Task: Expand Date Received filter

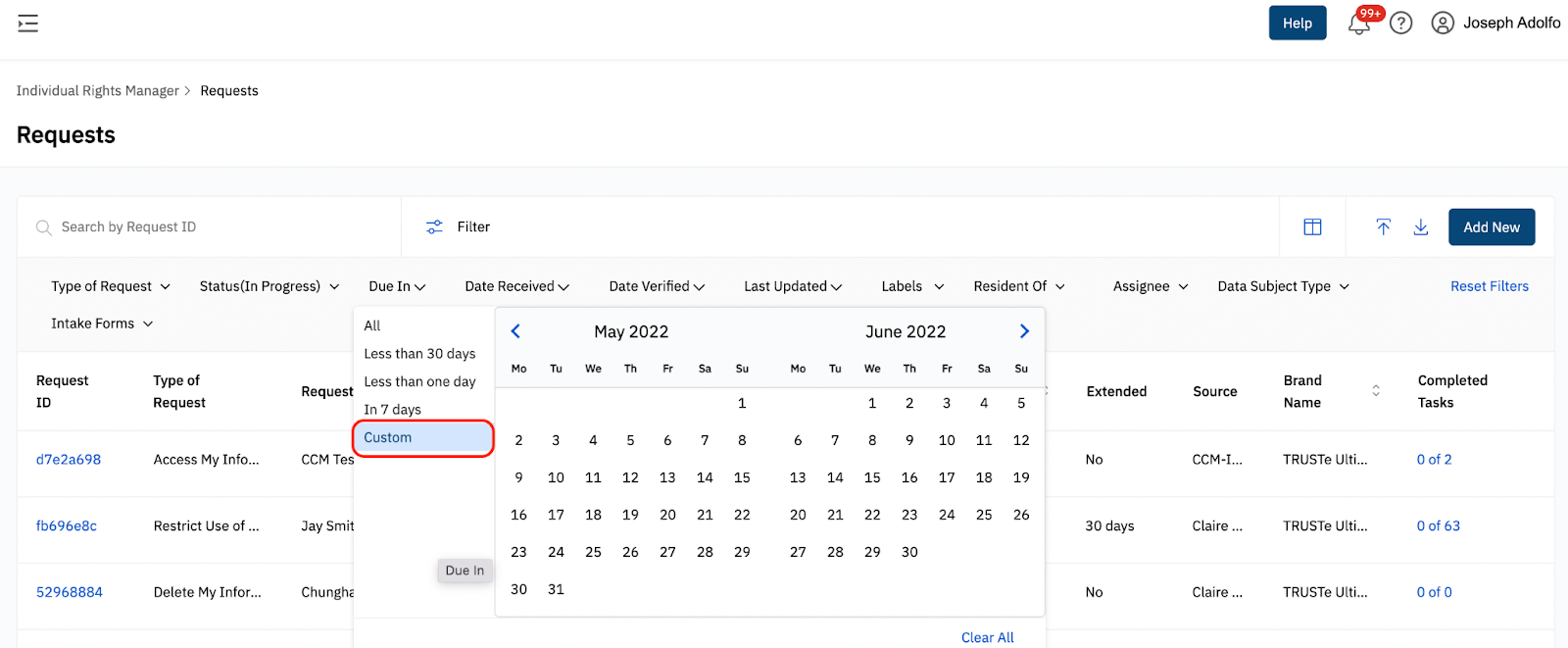Action: 516,286
